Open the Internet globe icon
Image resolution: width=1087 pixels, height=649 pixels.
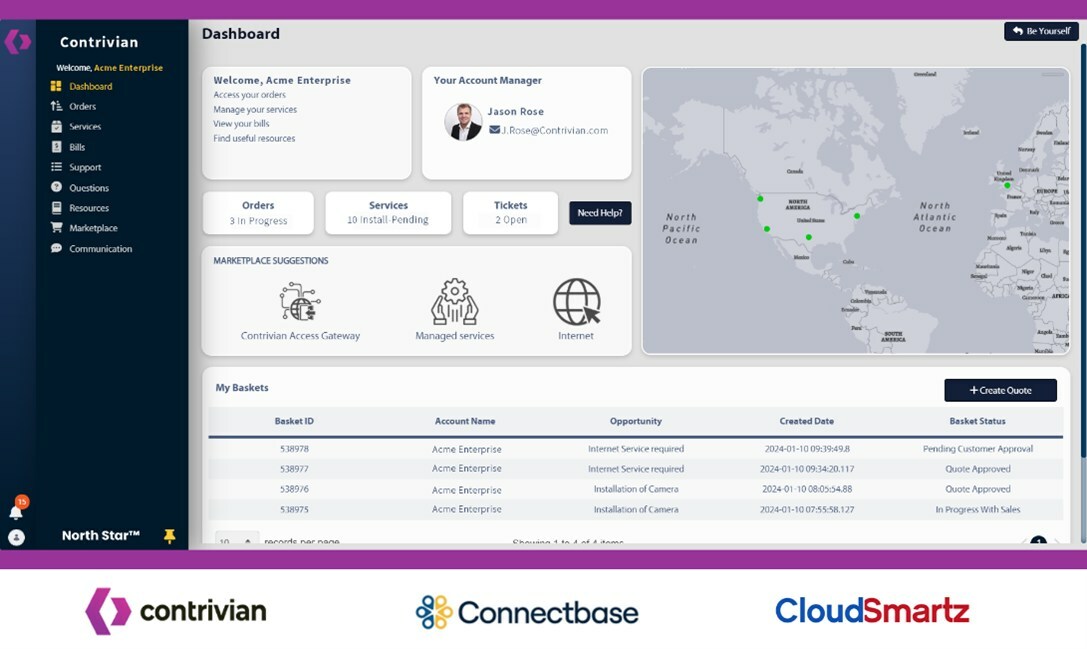coord(576,302)
